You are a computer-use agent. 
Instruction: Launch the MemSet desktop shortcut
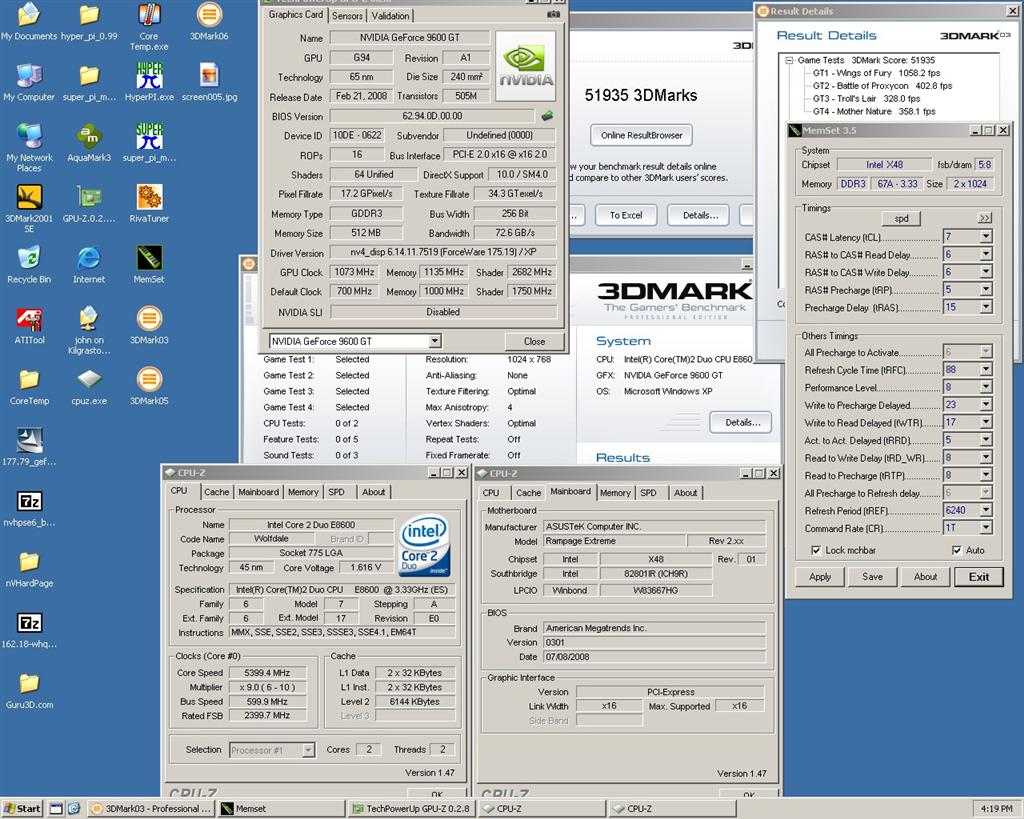pyautogui.click(x=149, y=265)
